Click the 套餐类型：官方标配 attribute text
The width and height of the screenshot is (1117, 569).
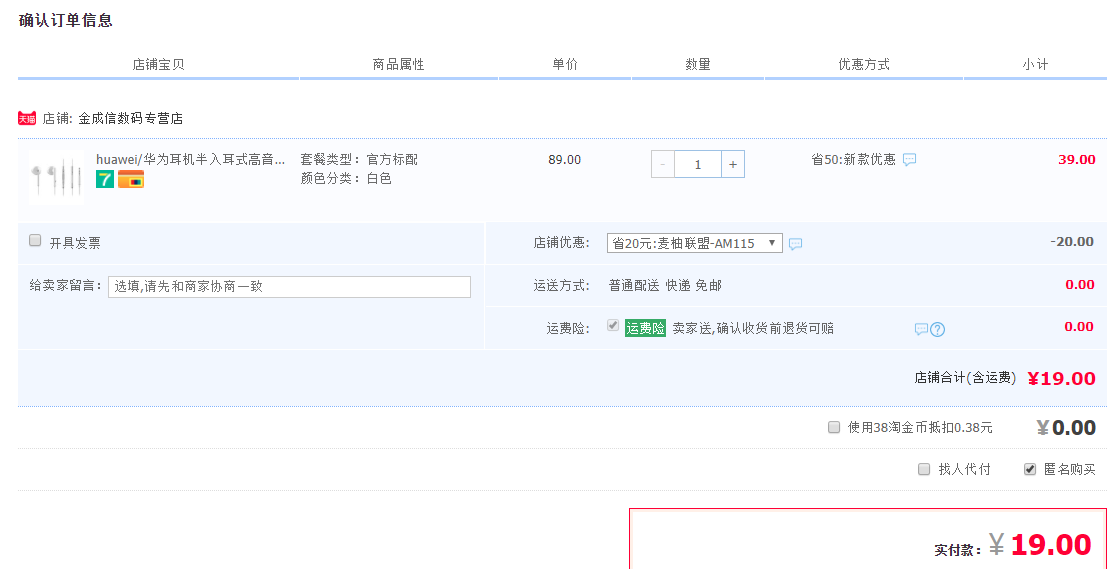coord(359,160)
